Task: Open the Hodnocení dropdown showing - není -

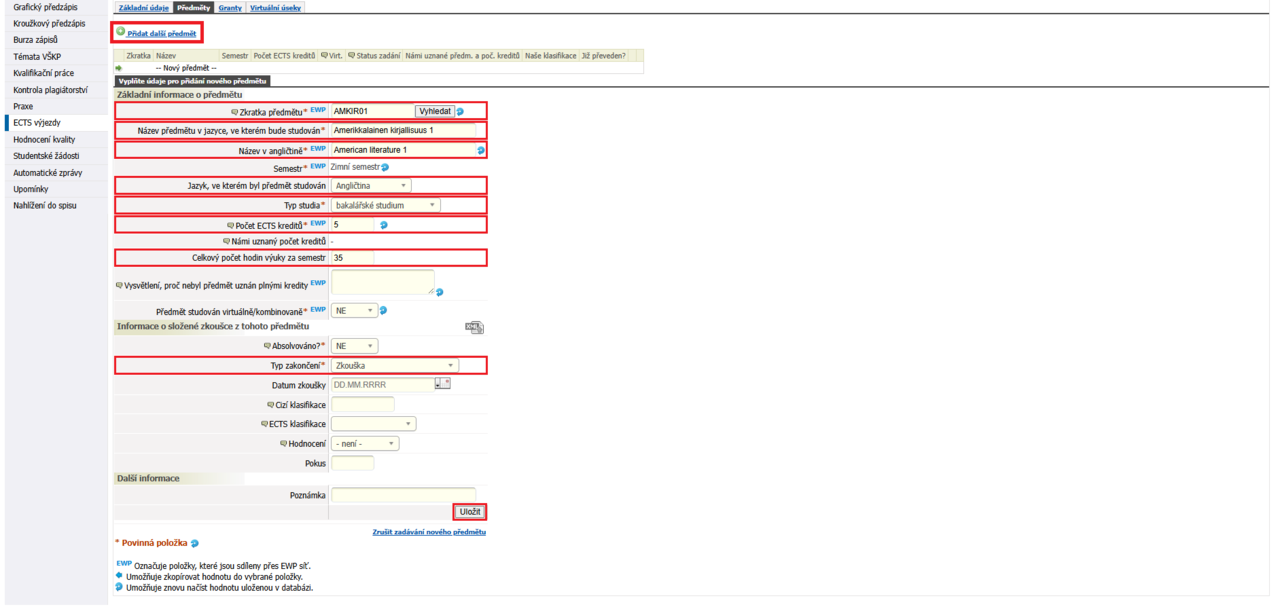Action: (365, 443)
